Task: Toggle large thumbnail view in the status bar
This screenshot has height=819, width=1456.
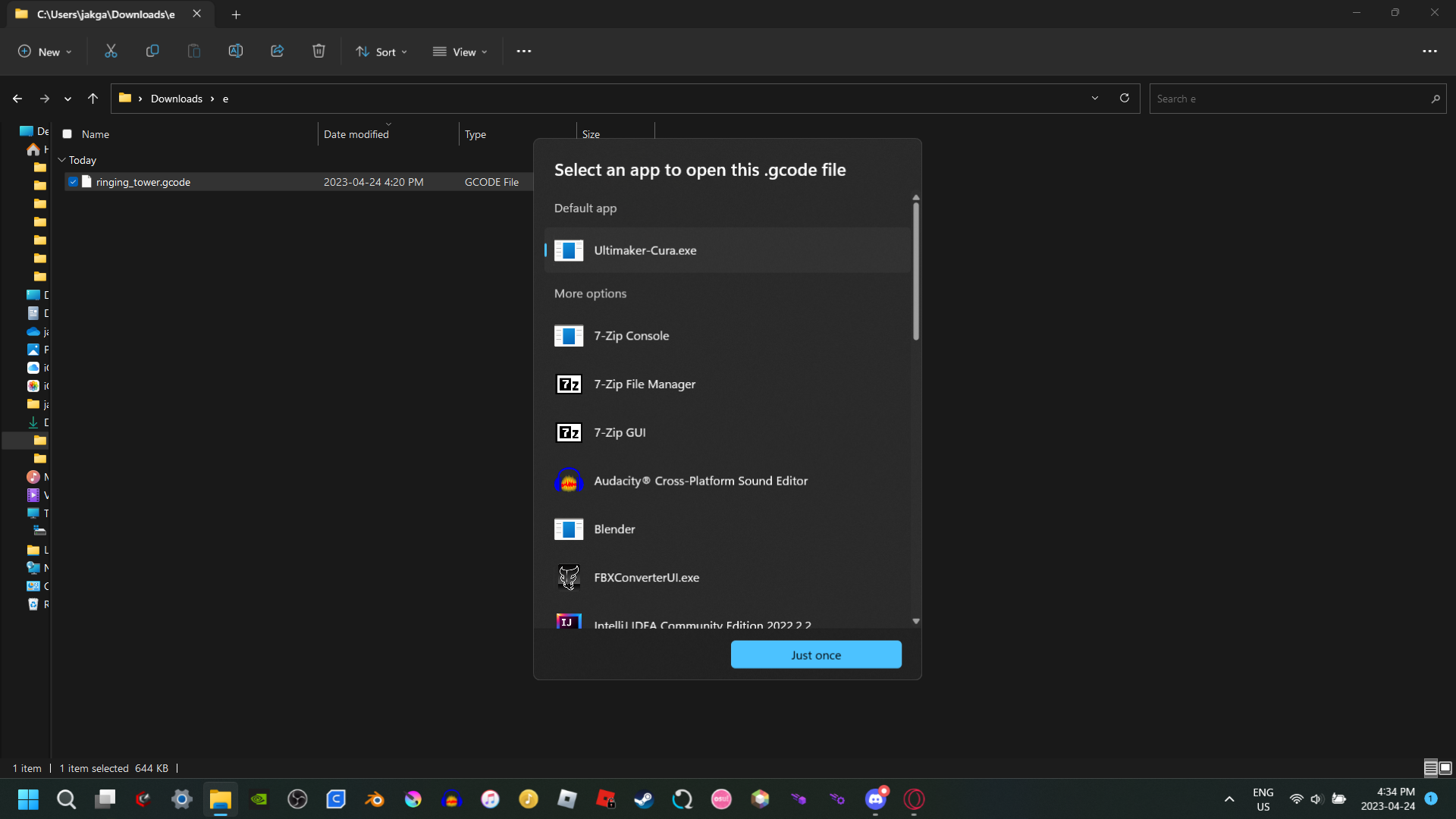Action: coord(1445,767)
